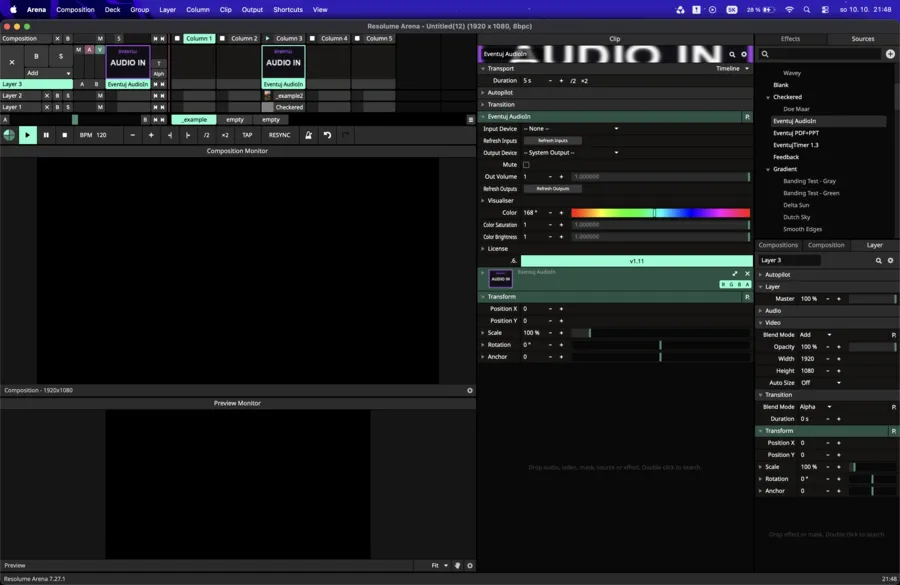Image resolution: width=900 pixels, height=585 pixels.
Task: Open the deck list menu icon
Action: click(x=471, y=119)
